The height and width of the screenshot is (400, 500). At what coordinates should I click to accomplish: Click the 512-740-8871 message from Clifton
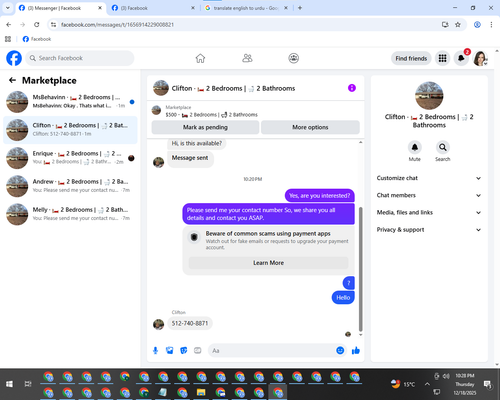point(190,323)
